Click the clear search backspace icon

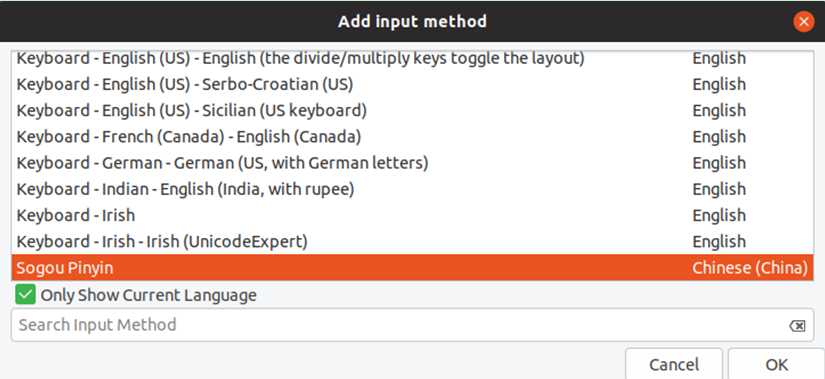[x=797, y=326]
